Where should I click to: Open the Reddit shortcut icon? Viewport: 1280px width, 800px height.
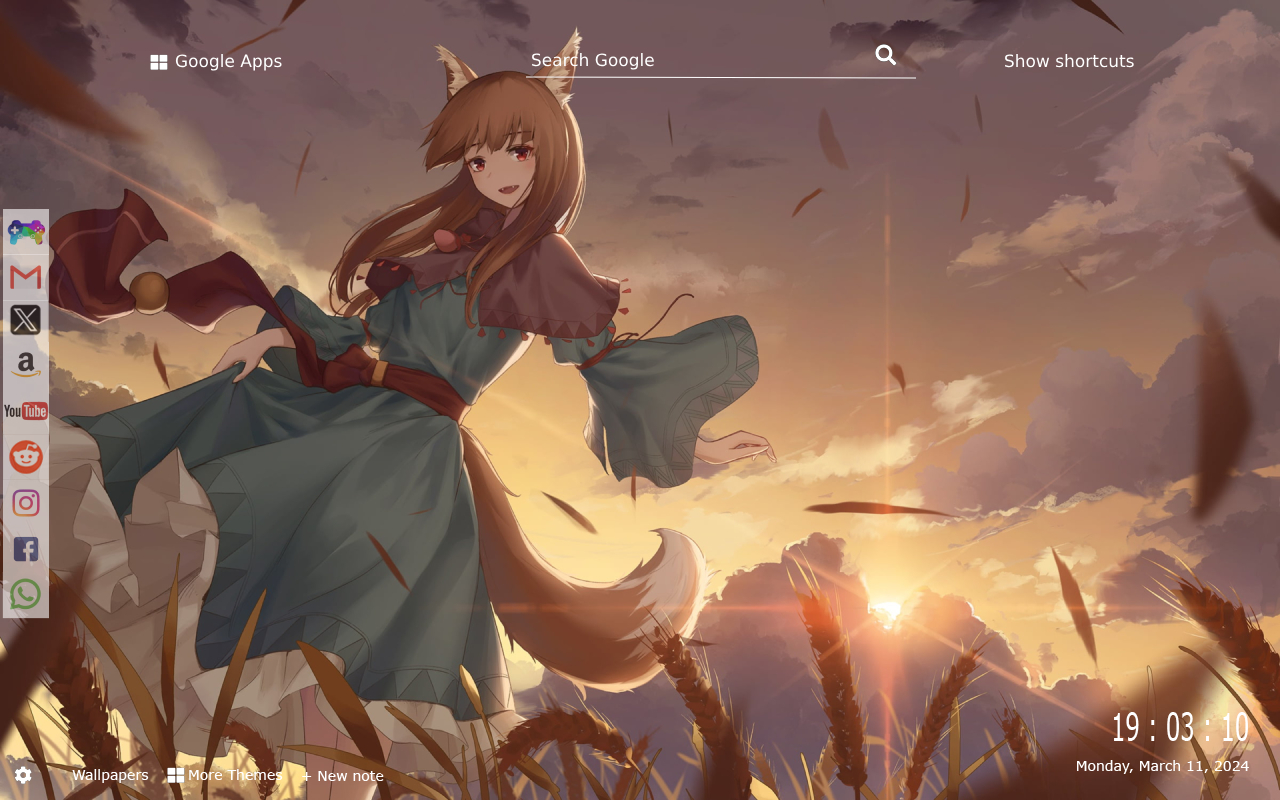point(26,457)
